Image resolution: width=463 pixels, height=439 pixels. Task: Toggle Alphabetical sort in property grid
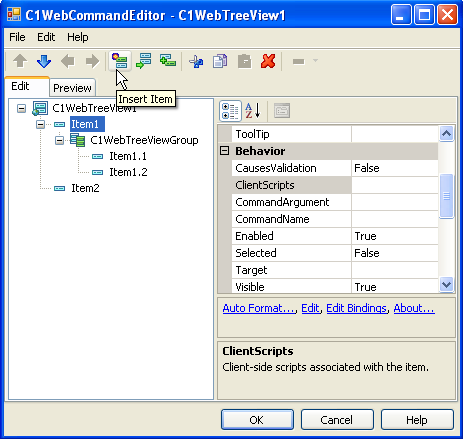point(252,111)
